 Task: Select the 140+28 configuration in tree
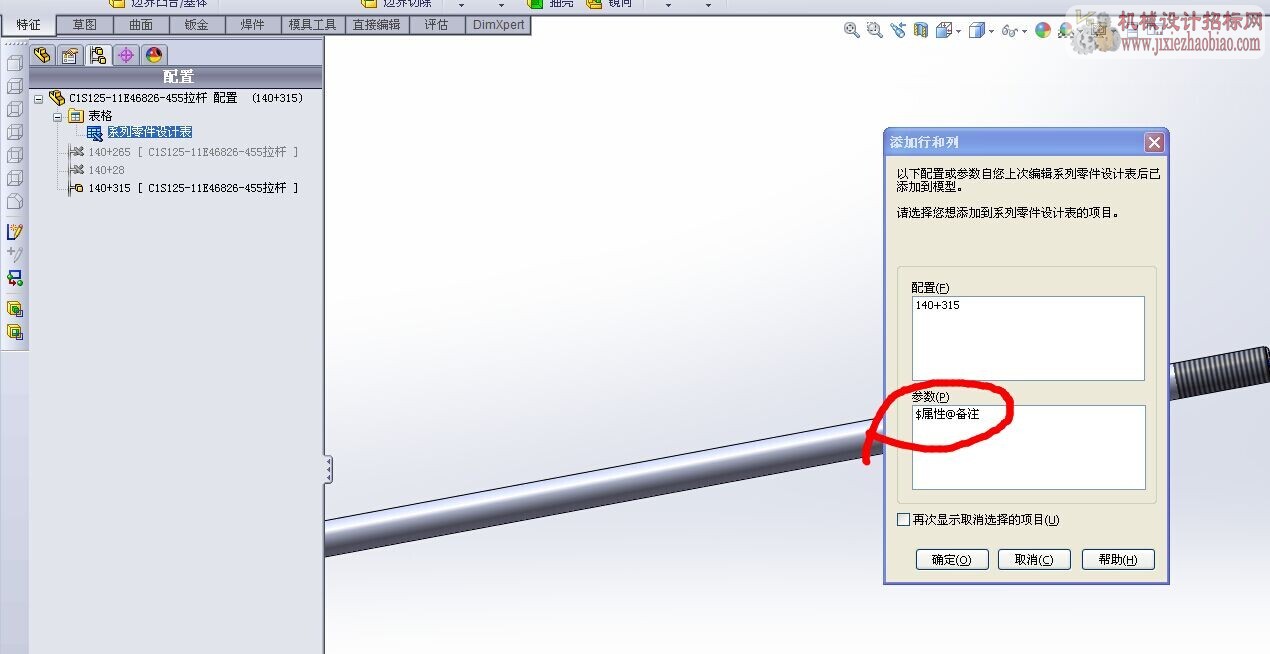pos(106,170)
